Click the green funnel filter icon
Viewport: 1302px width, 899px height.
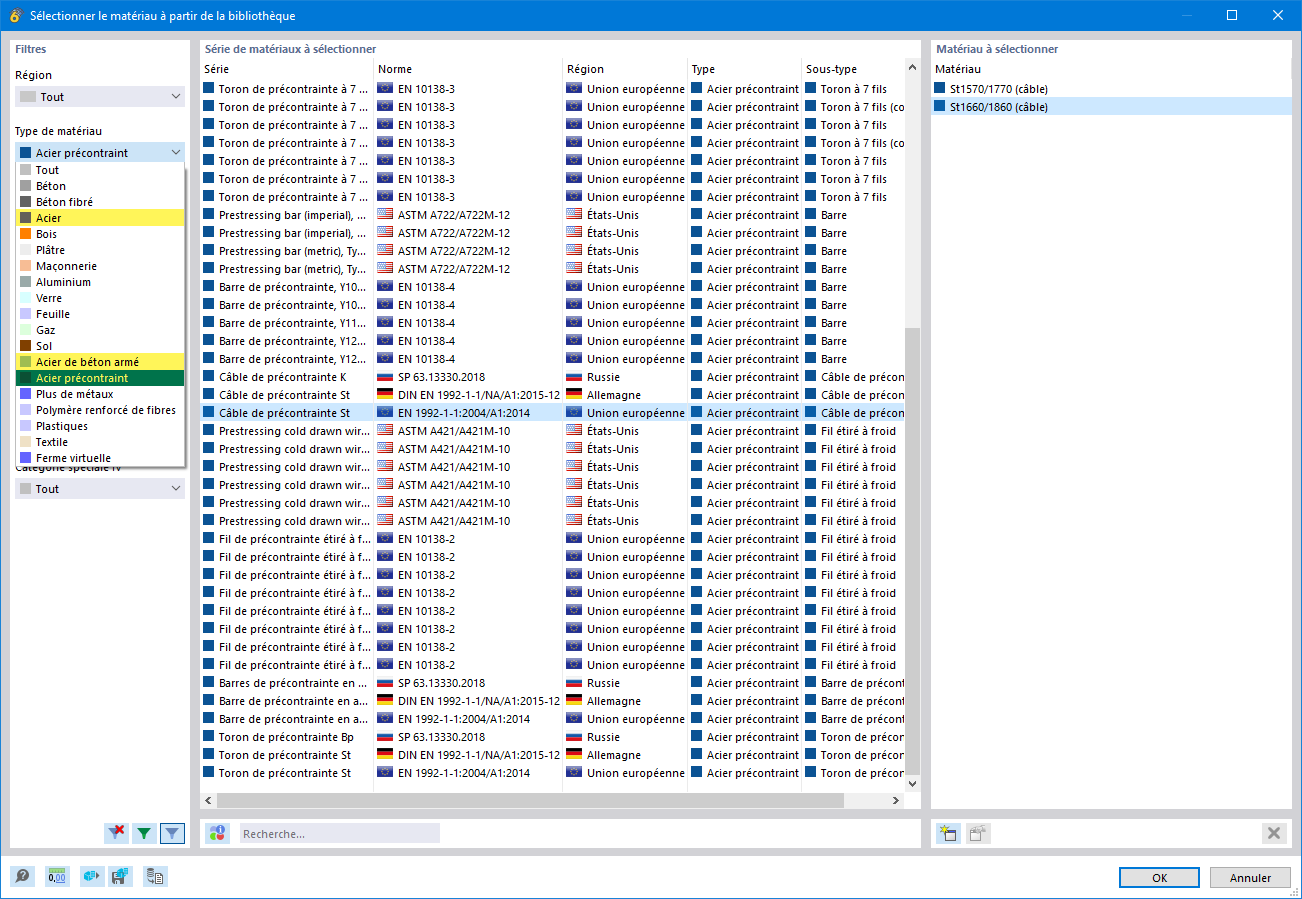144,832
